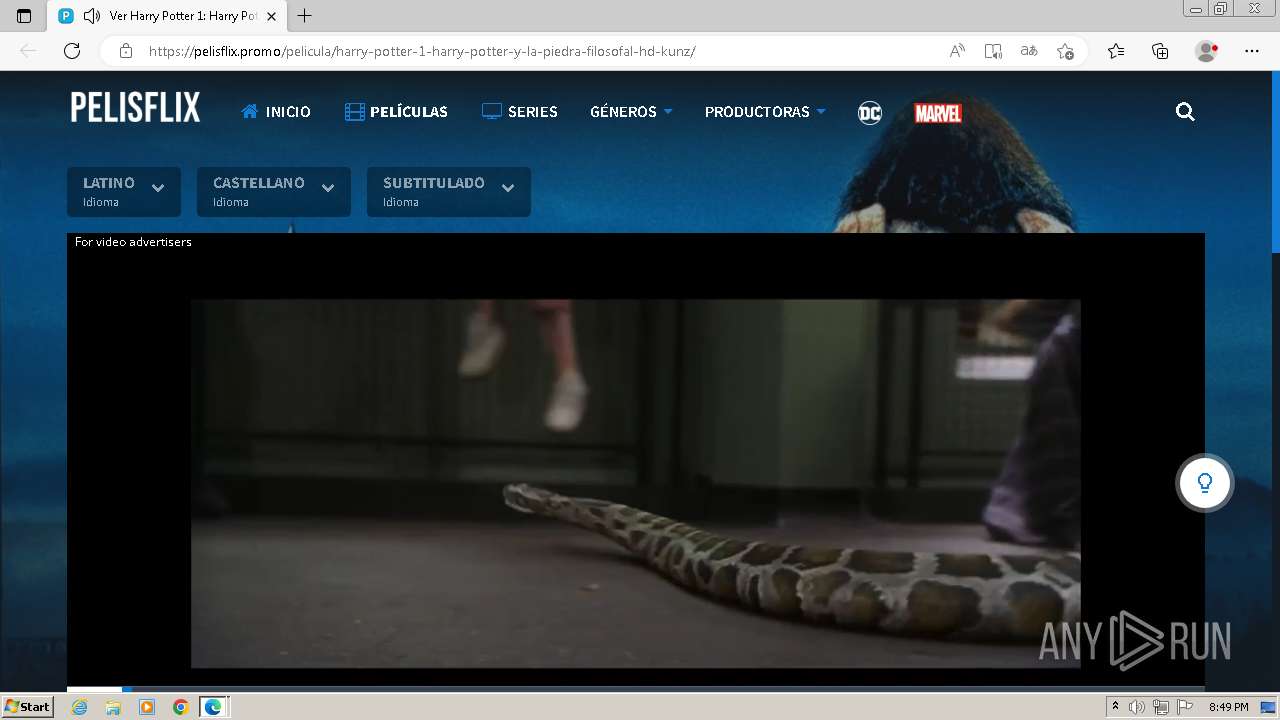Launch Internet Explorer from taskbar
Image resolution: width=1280 pixels, height=720 pixels.
click(x=80, y=707)
